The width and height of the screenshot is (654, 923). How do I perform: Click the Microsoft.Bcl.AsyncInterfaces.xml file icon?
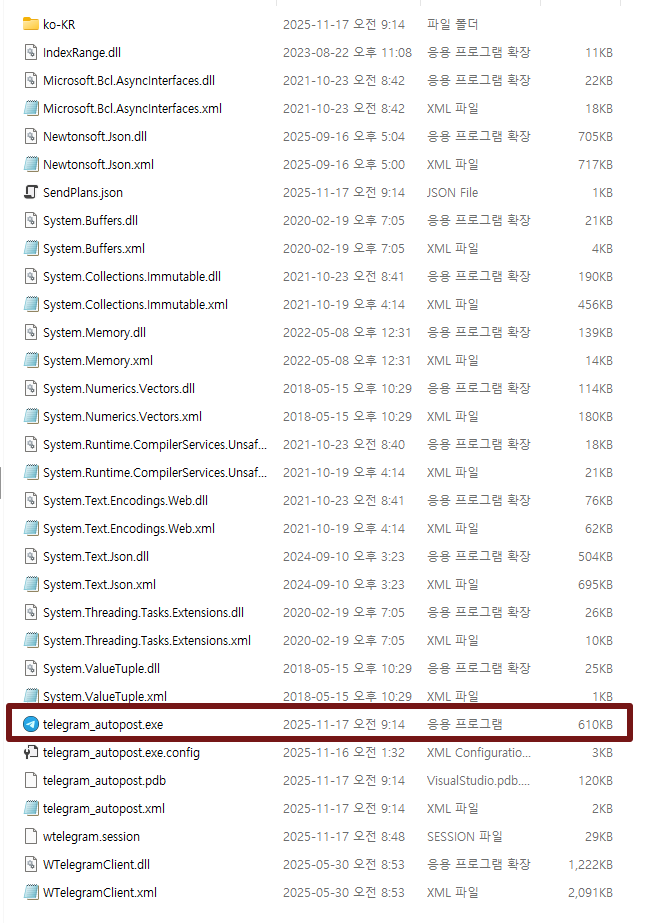coord(31,108)
